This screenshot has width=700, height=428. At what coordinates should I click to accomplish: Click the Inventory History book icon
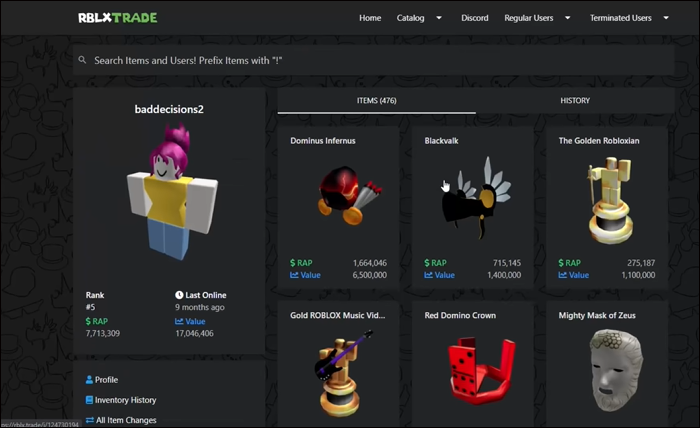(89, 400)
